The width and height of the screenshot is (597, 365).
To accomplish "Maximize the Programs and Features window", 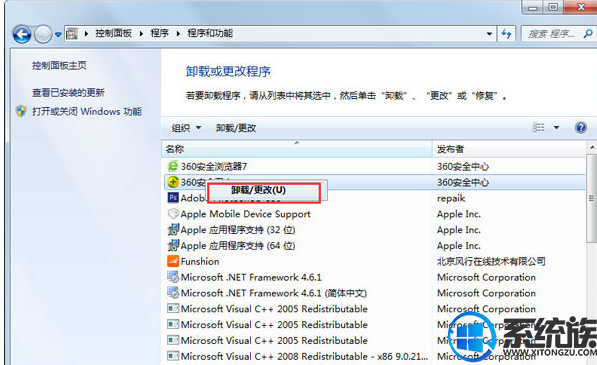I will 553,7.
